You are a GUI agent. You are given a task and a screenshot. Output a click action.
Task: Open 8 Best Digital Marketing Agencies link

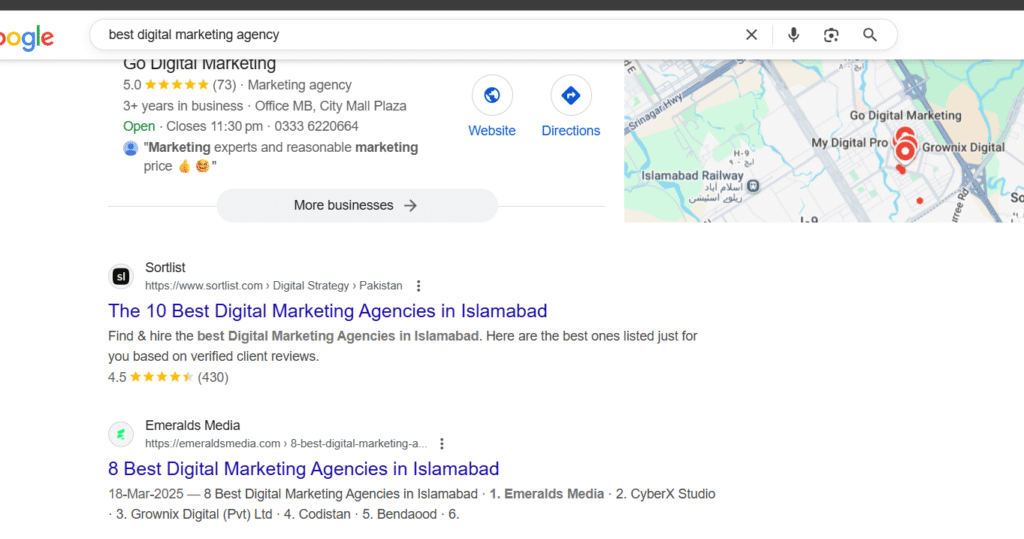point(304,469)
